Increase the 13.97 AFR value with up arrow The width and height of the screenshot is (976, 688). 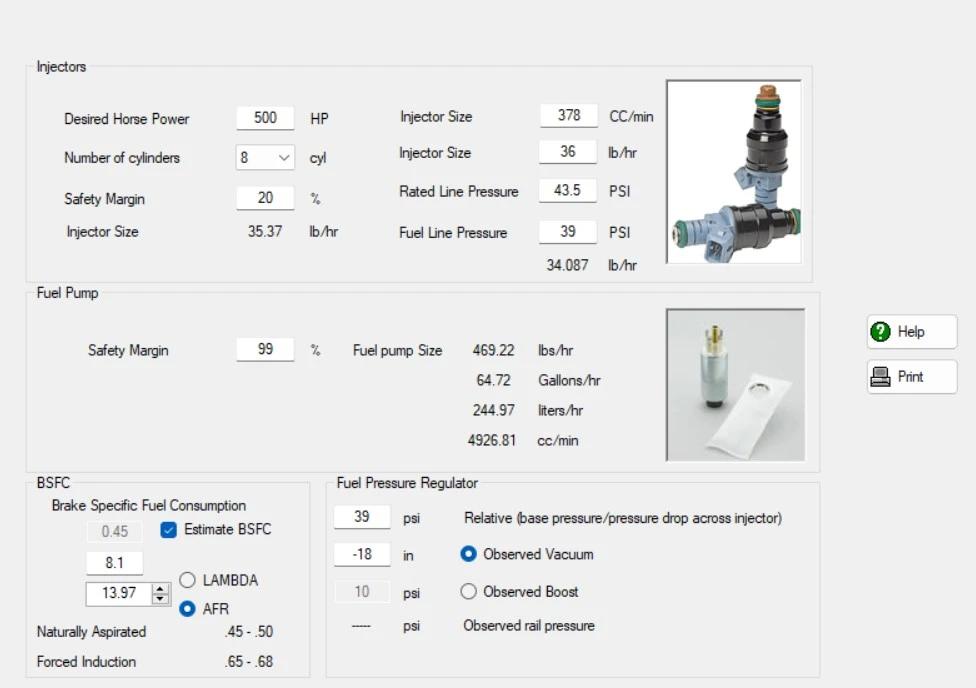point(160,588)
